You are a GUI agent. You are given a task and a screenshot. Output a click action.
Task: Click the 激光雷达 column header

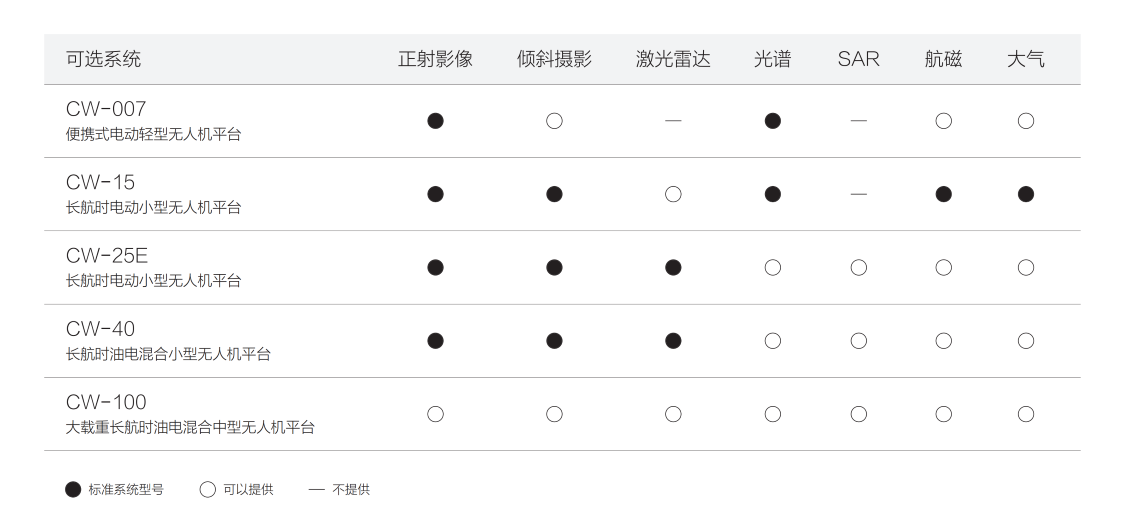click(x=673, y=59)
